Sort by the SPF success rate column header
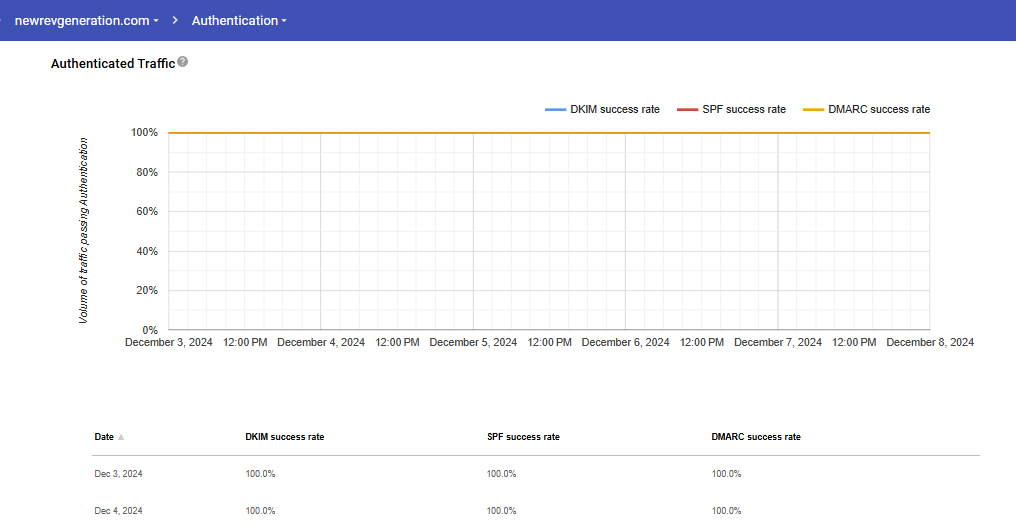 click(523, 437)
